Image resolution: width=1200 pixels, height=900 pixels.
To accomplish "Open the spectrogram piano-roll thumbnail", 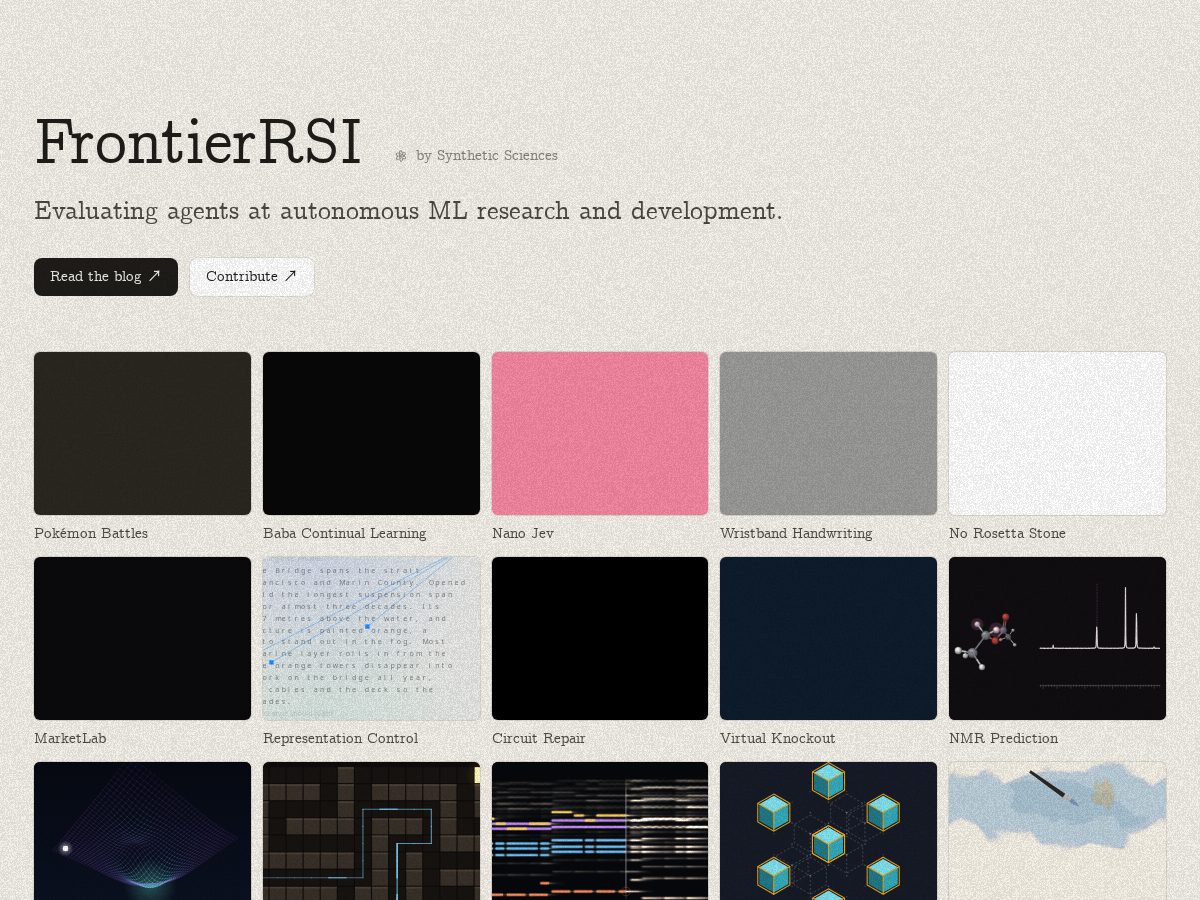I will coord(600,831).
